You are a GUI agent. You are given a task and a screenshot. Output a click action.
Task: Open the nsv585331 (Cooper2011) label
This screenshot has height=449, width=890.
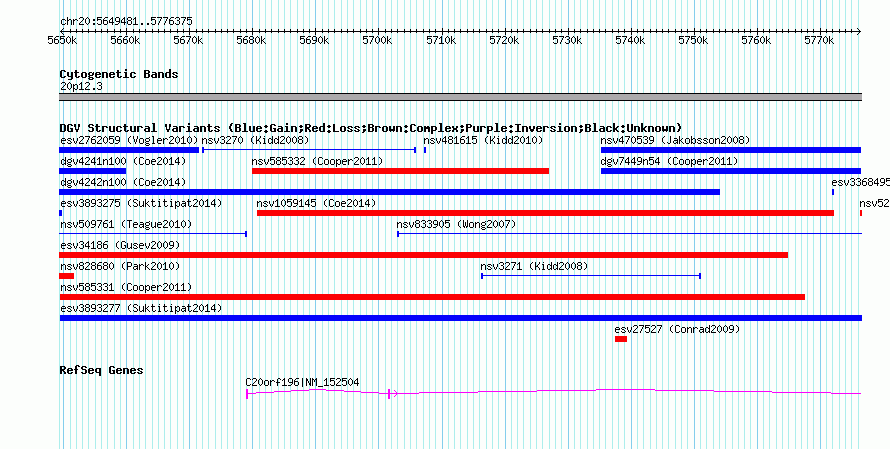[126, 287]
